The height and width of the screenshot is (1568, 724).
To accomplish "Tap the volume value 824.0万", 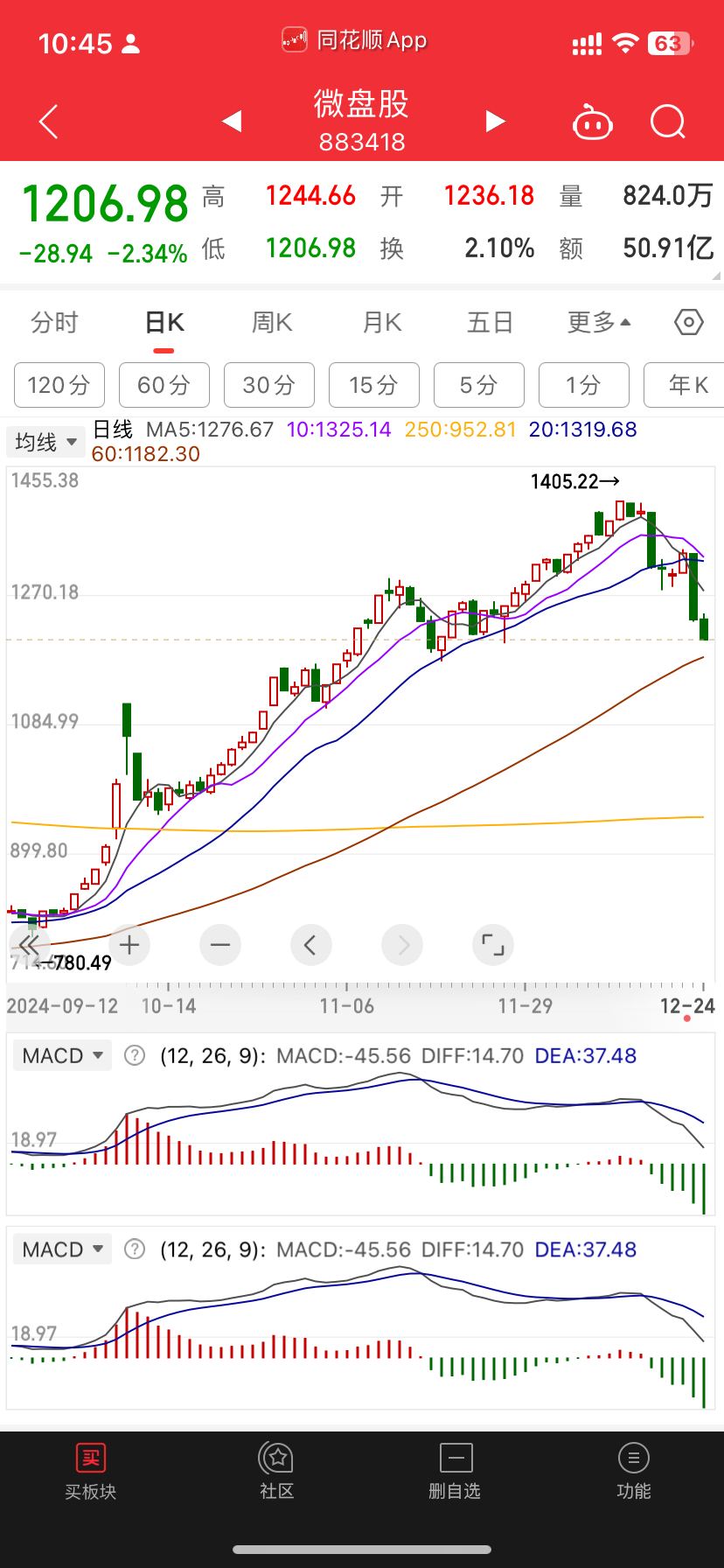I will (669, 195).
